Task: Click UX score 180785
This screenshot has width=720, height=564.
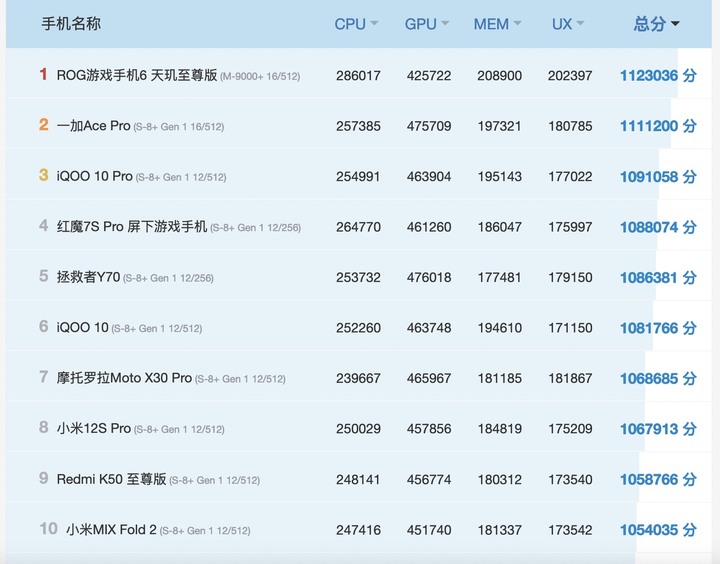Action: point(570,126)
